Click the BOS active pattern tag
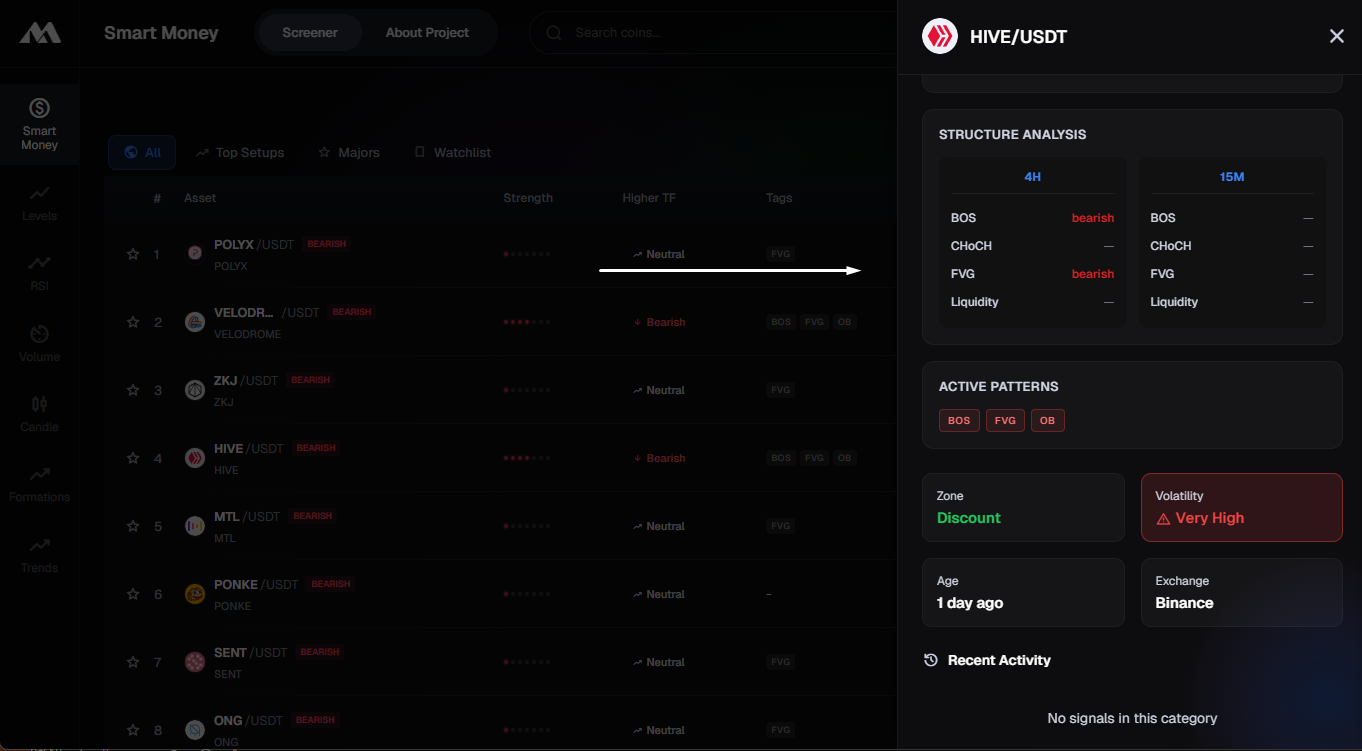 [959, 421]
